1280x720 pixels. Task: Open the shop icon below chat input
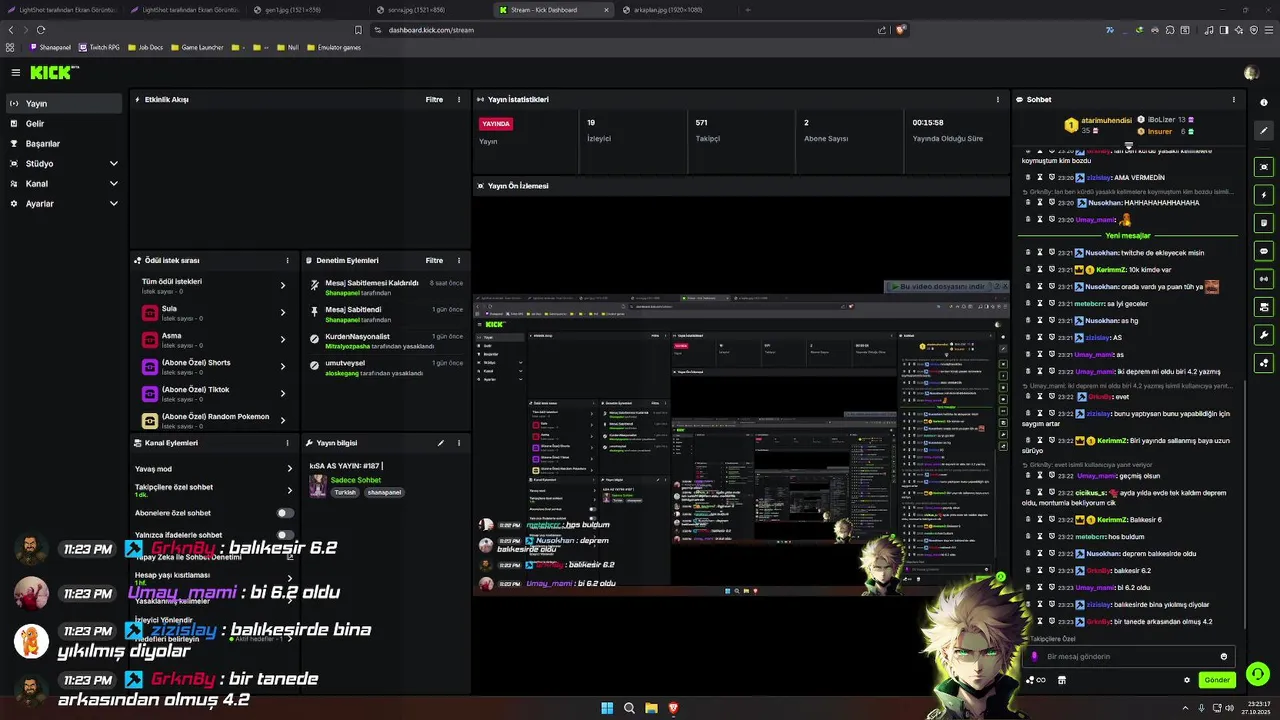[1061, 680]
